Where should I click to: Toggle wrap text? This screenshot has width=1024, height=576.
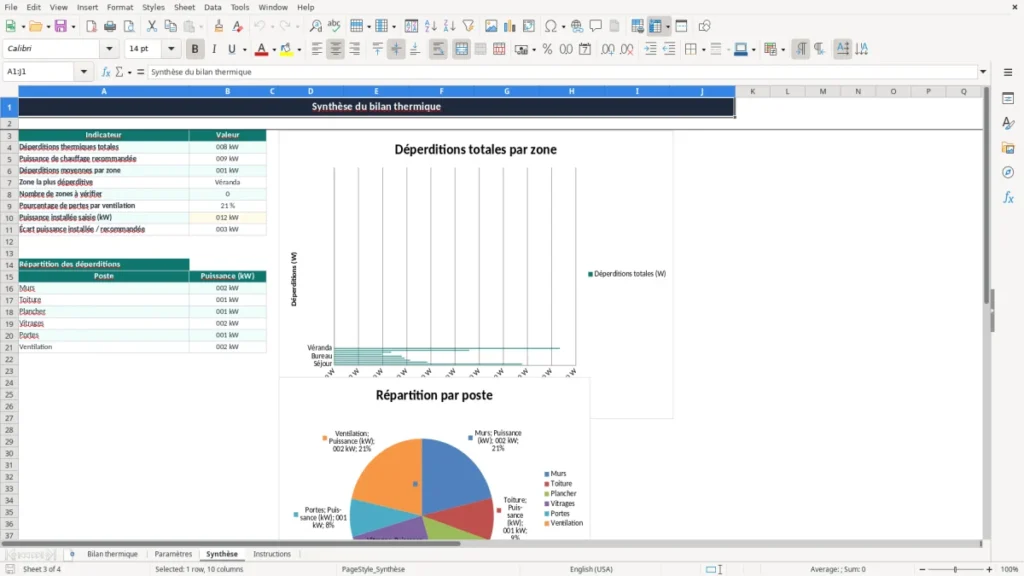point(438,49)
